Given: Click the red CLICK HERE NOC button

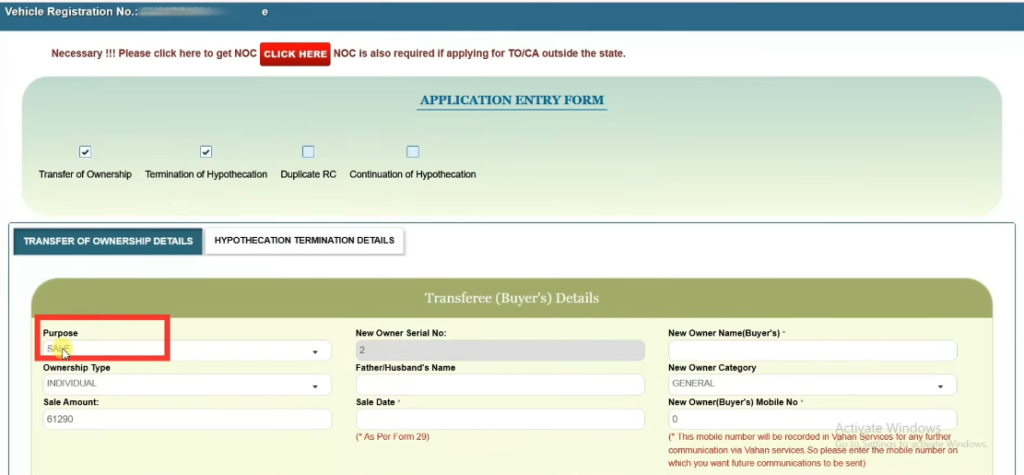Looking at the screenshot, I should (x=295, y=54).
